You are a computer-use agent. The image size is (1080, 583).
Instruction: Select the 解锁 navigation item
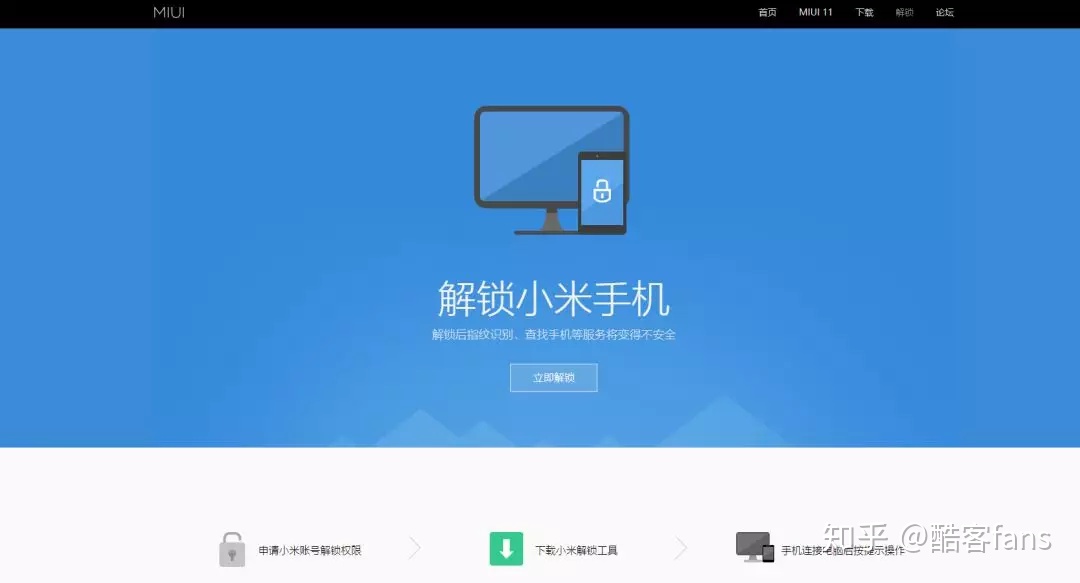[x=904, y=12]
